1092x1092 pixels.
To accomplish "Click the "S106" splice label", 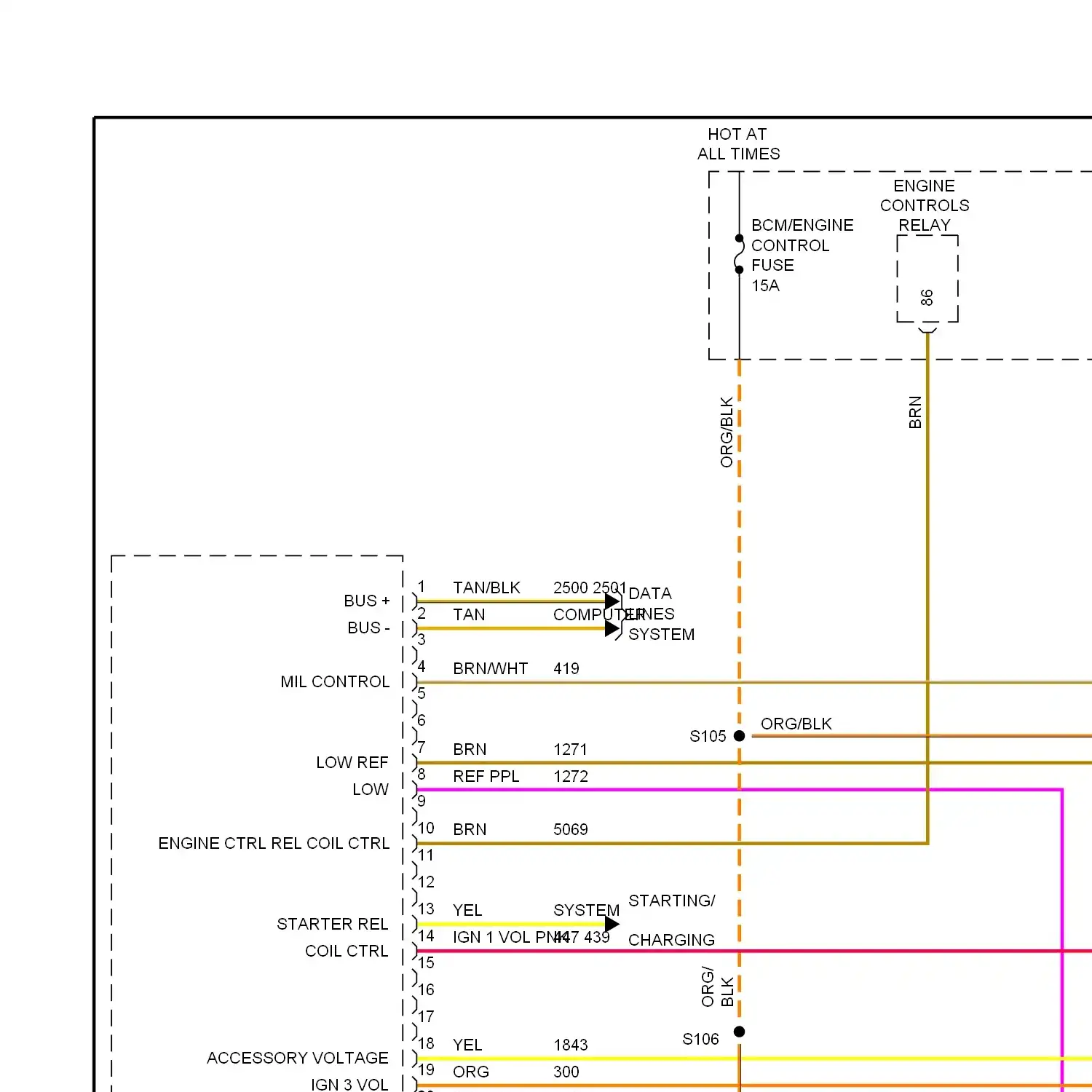I will pos(700,1039).
